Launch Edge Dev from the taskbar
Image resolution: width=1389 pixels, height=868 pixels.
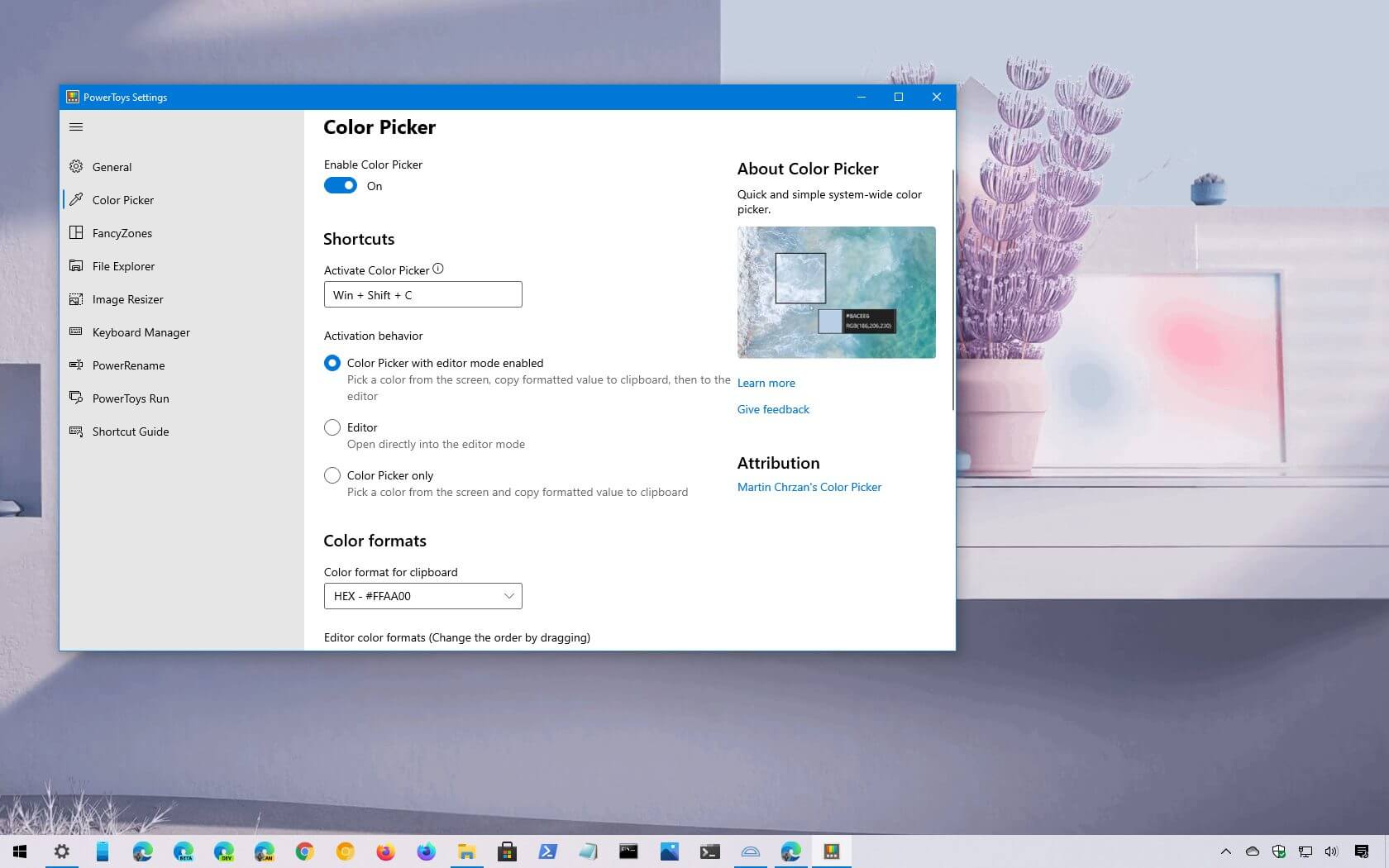223,851
